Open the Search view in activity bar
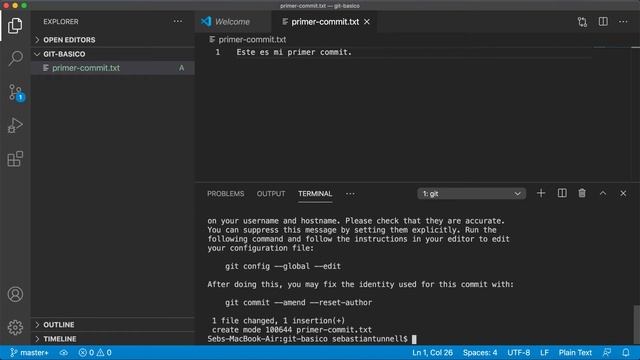 (x=16, y=58)
